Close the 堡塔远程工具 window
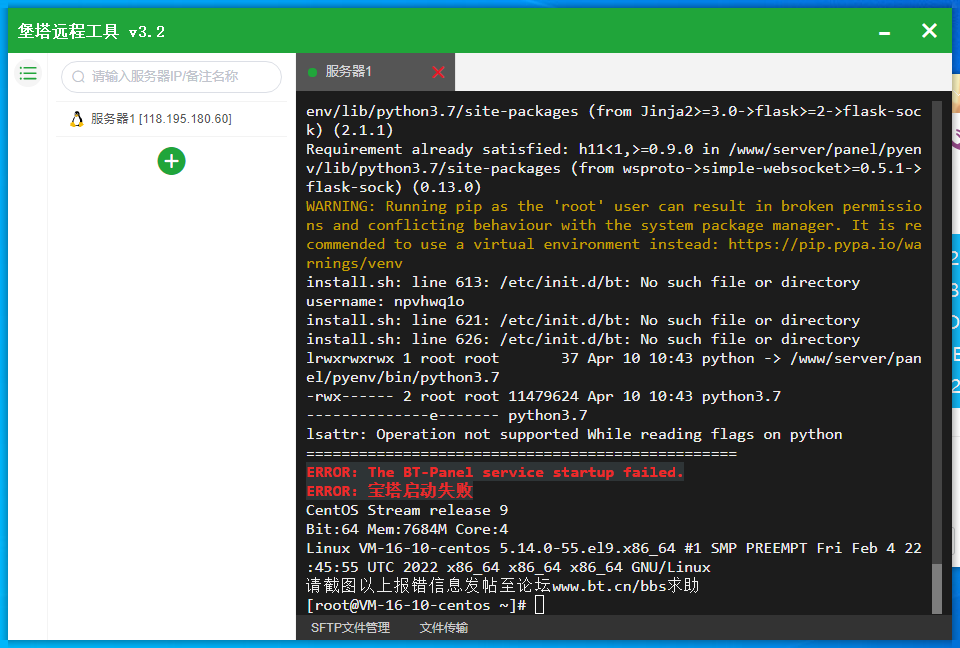960x648 pixels. (x=929, y=31)
